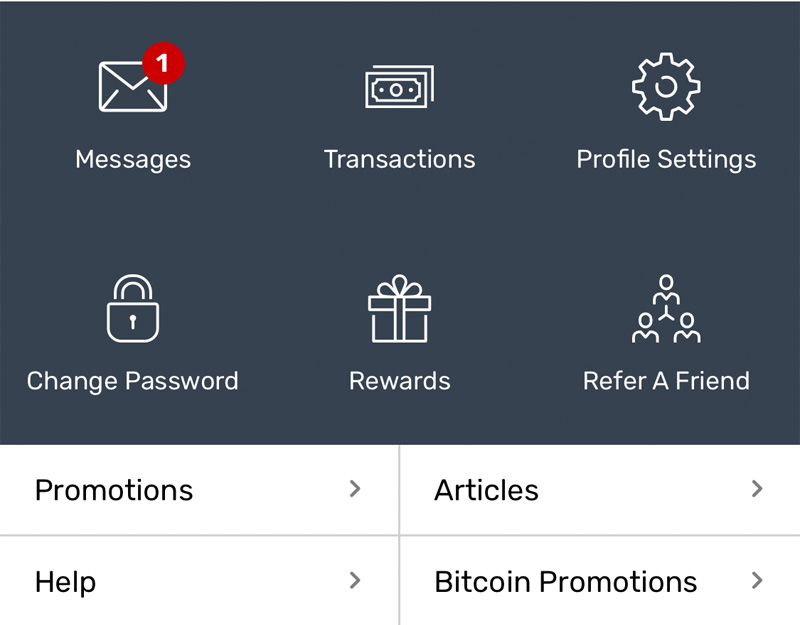Viewport: 800px width, 625px height.
Task: Open the Articles menu item
Action: 600,490
